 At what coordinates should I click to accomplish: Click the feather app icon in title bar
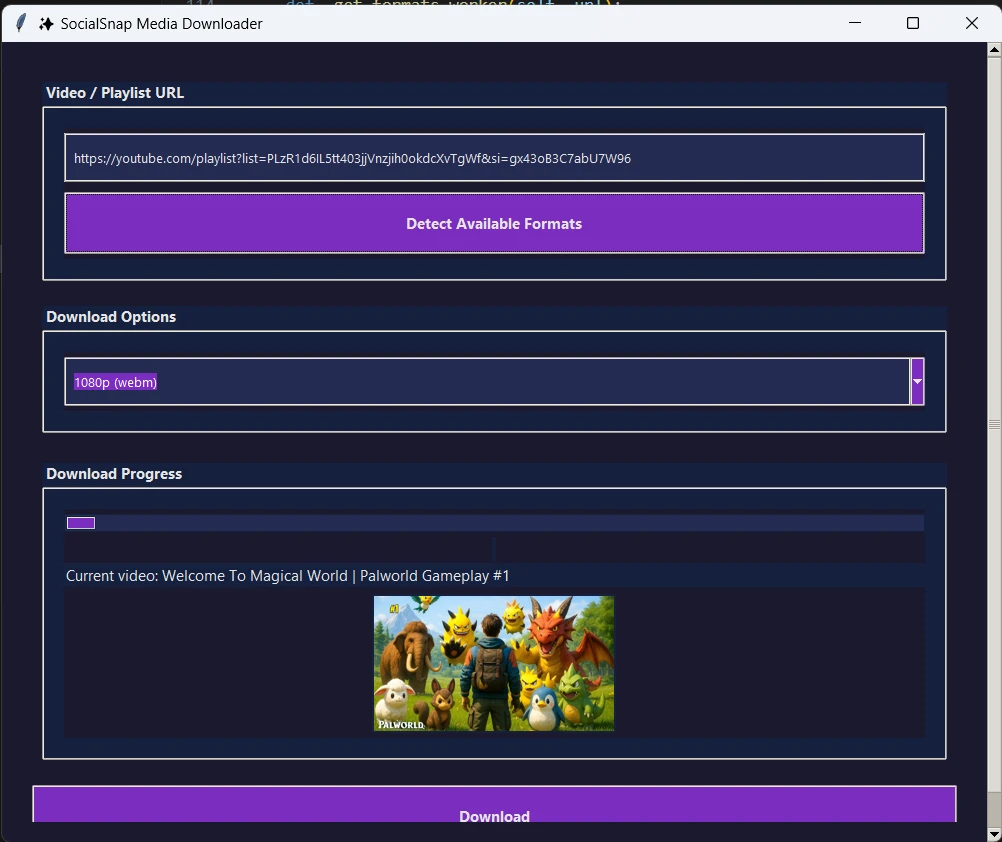click(20, 23)
